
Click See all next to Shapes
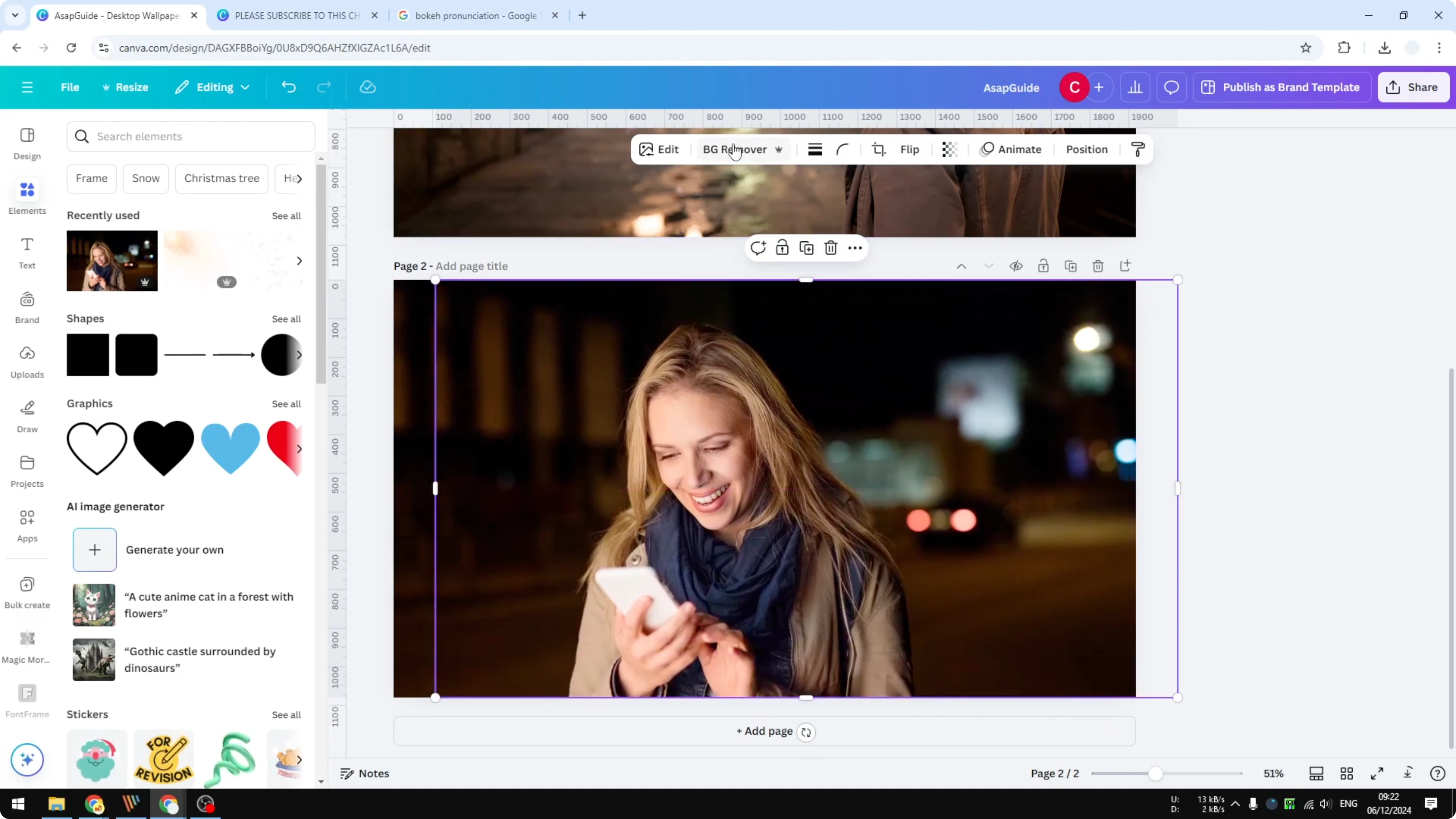[286, 319]
